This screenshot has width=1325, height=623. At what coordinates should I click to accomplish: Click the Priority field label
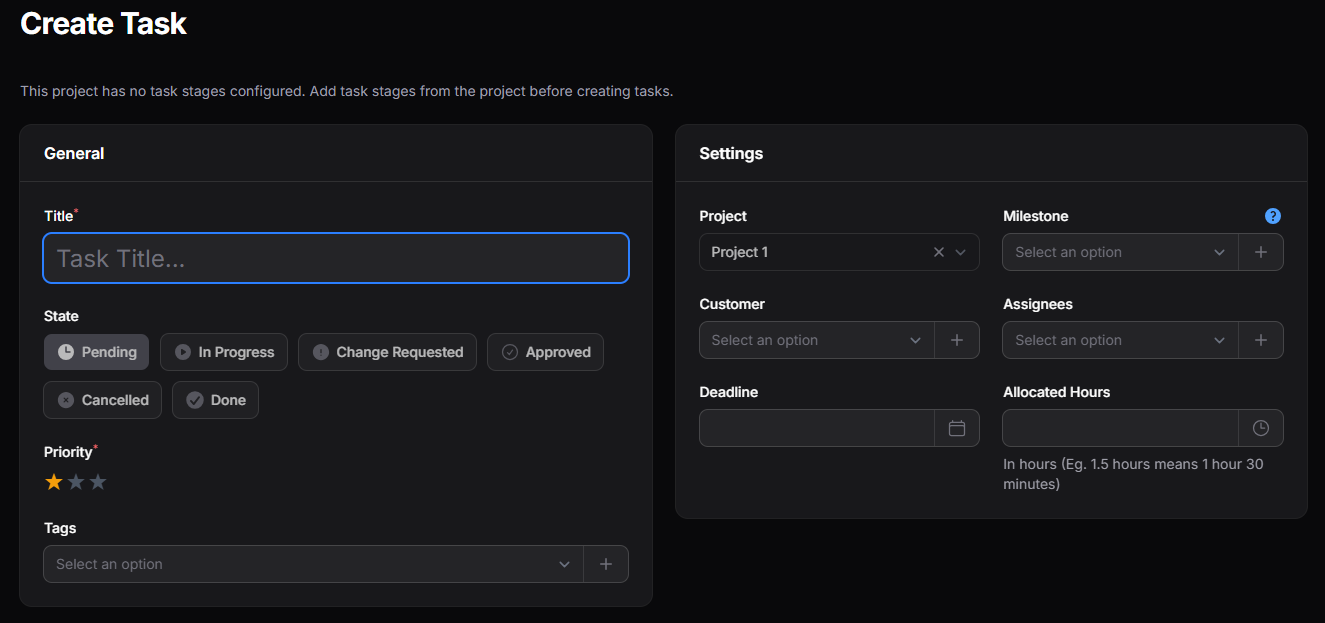(x=68, y=452)
